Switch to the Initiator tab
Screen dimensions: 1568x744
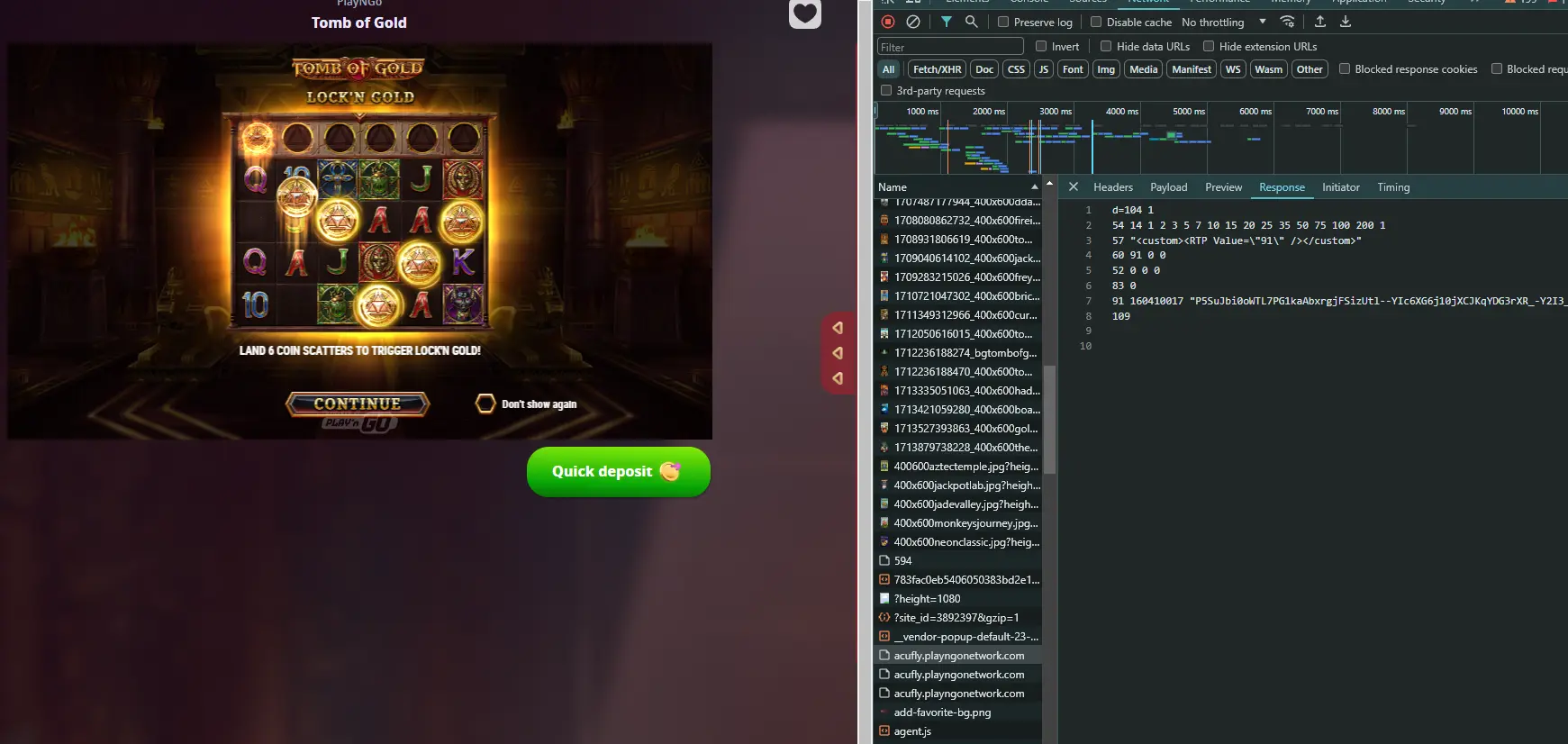coord(1340,187)
